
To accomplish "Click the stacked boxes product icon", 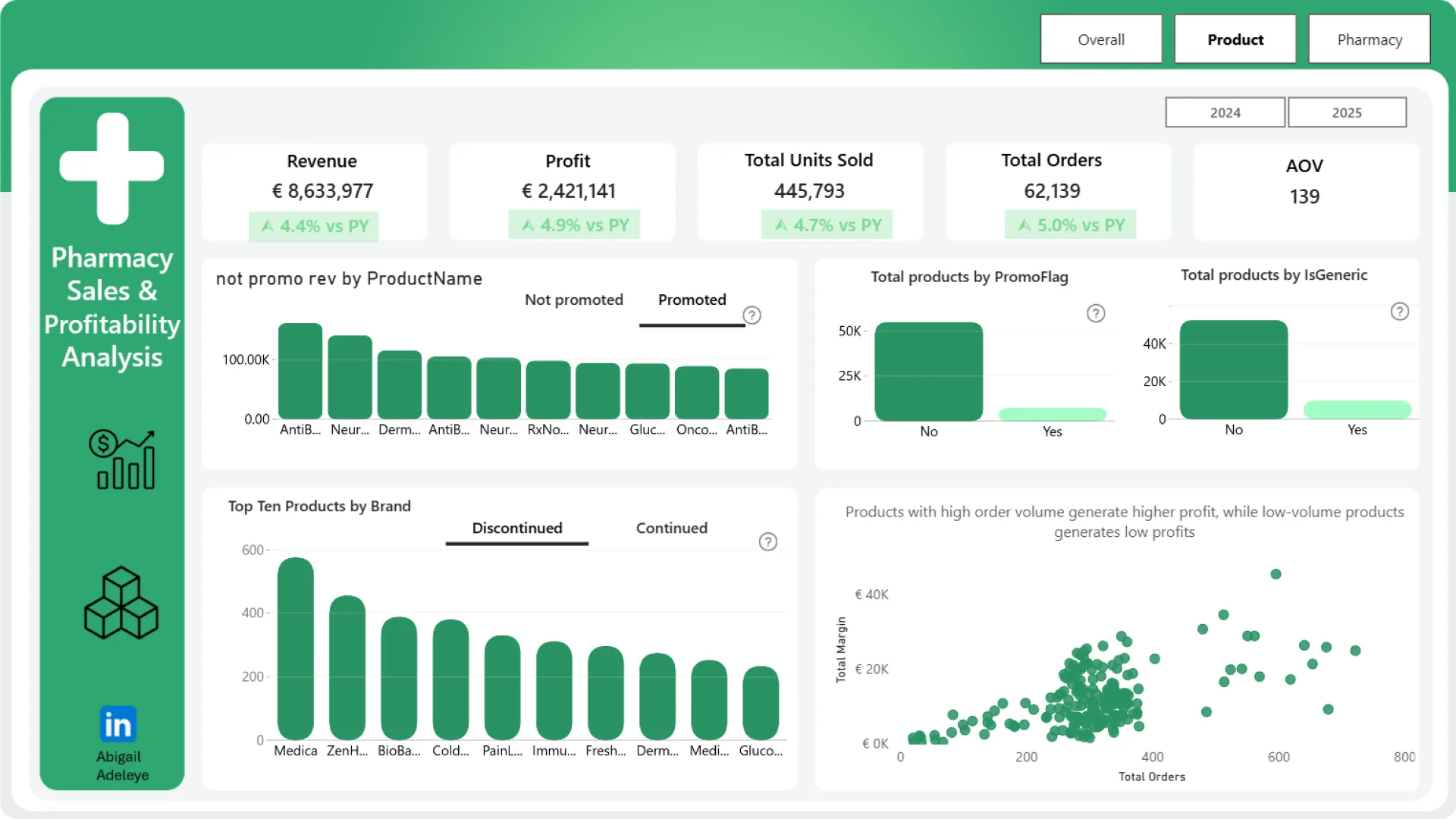I will 121,603.
